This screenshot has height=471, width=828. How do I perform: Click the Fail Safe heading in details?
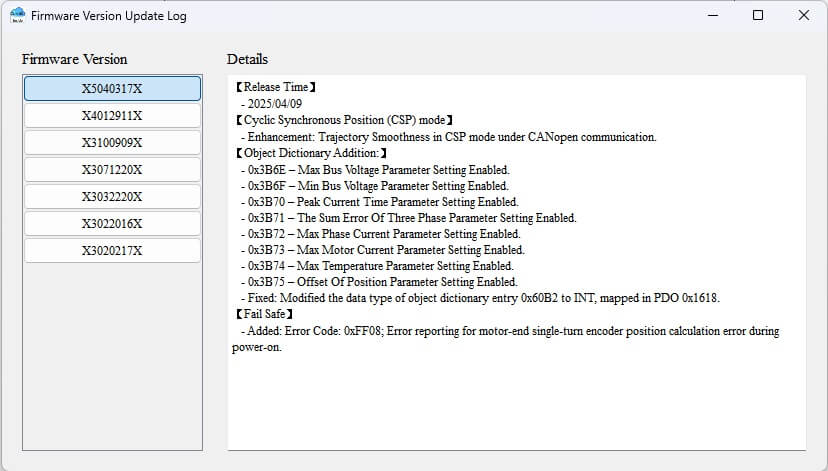click(x=264, y=314)
